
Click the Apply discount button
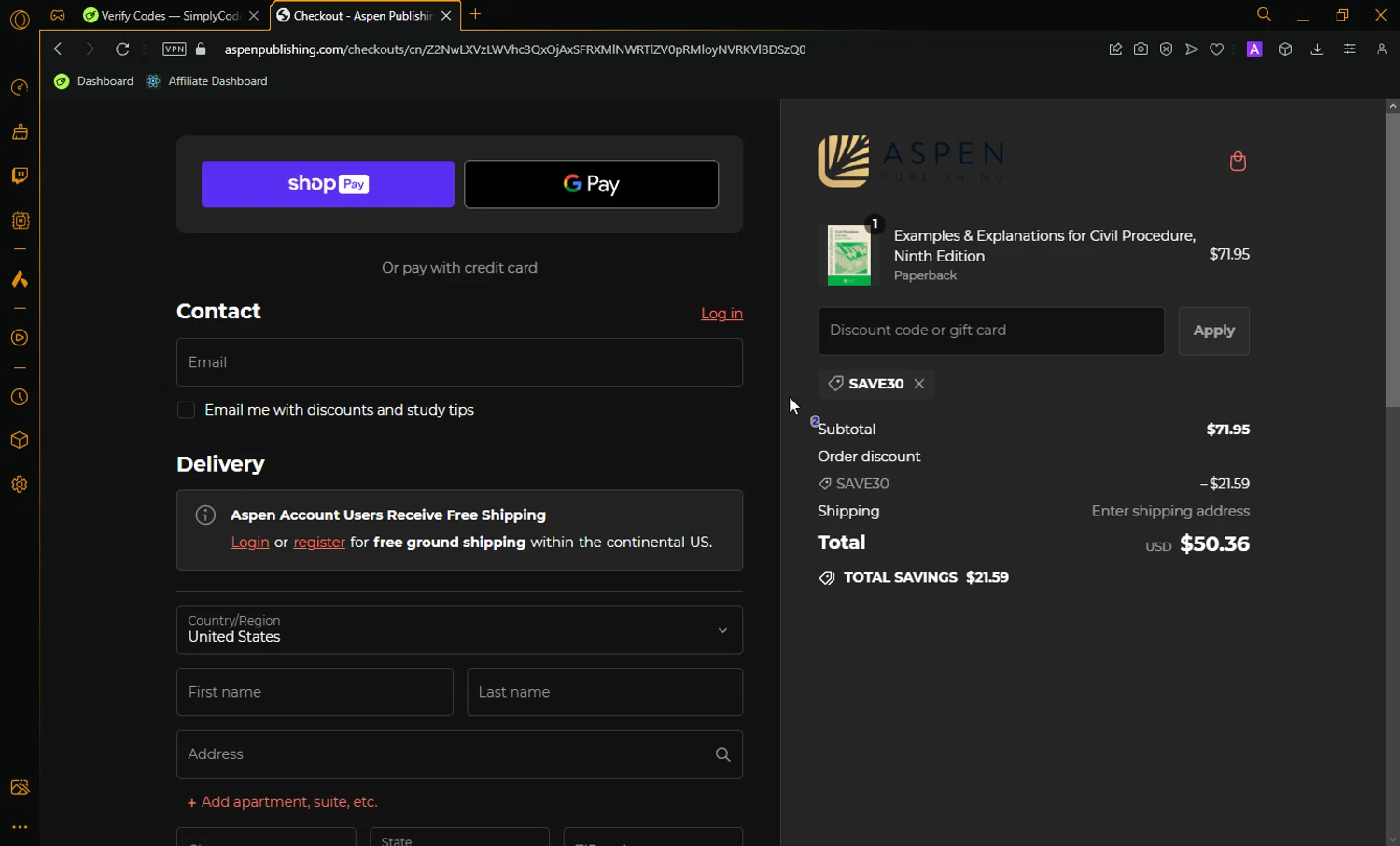click(1213, 331)
